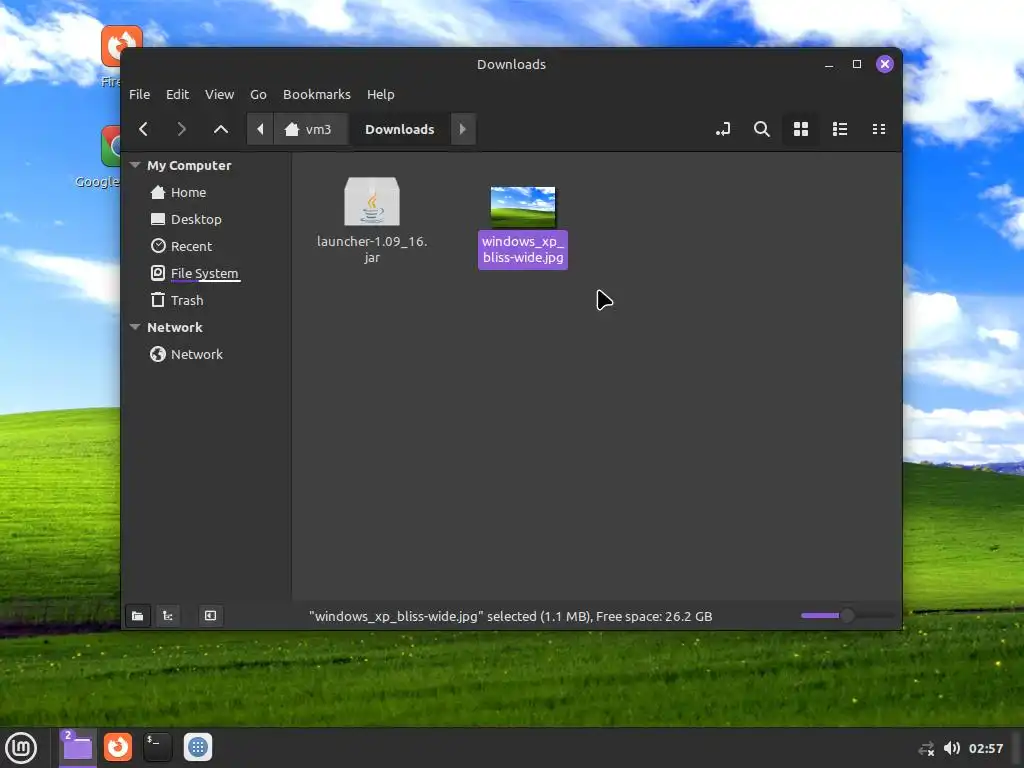Click the vm3 home path button
Image resolution: width=1024 pixels, height=768 pixels.
tap(309, 129)
